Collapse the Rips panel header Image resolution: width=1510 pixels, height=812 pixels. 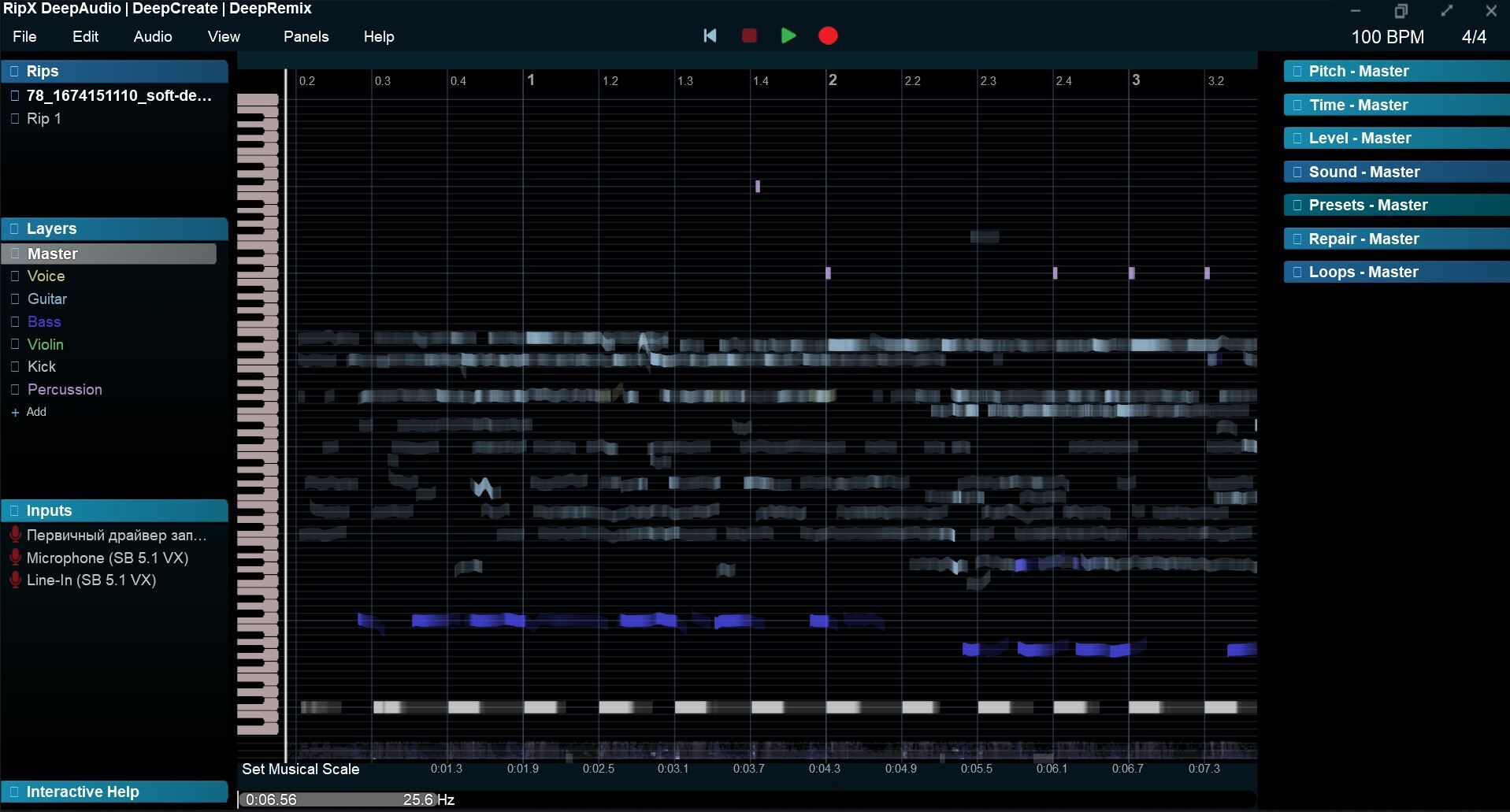pos(114,71)
